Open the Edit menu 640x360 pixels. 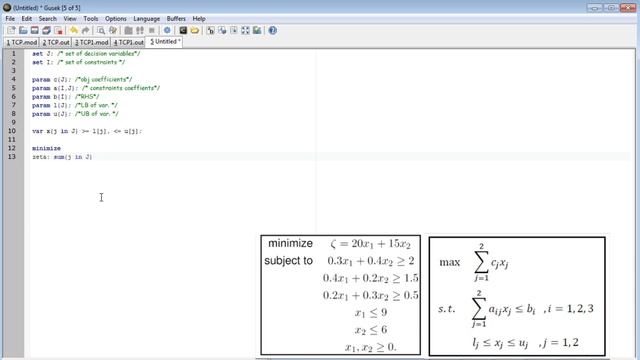pyautogui.click(x=27, y=19)
